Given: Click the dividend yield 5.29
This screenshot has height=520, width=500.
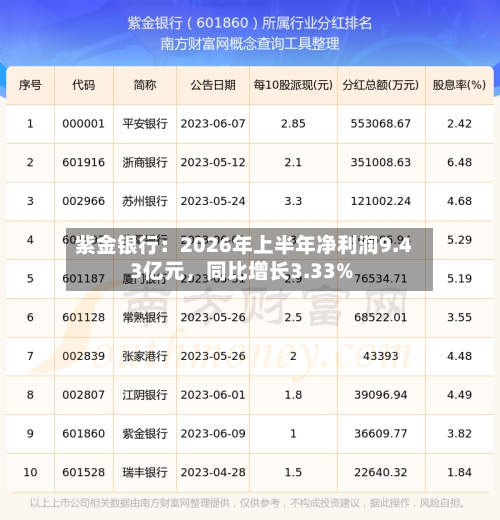Looking at the screenshot, I should [459, 240].
